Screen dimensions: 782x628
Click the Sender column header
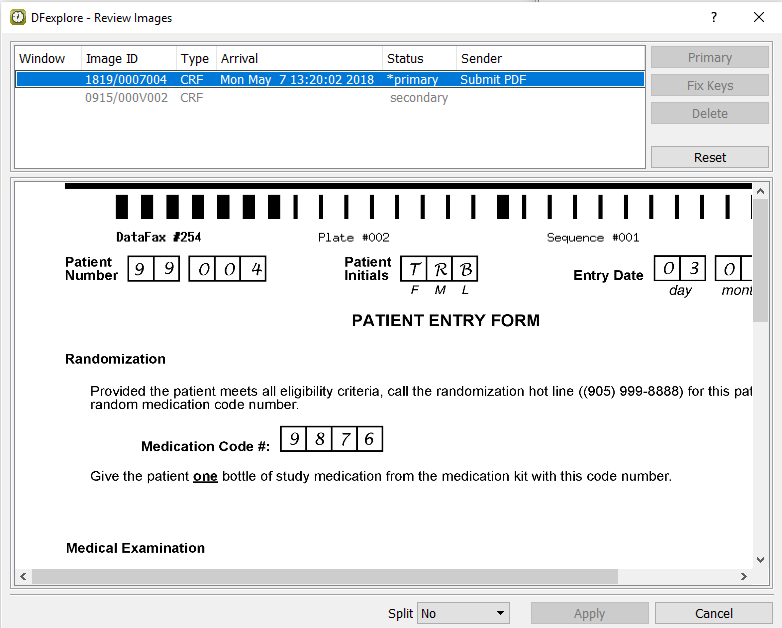click(550, 58)
